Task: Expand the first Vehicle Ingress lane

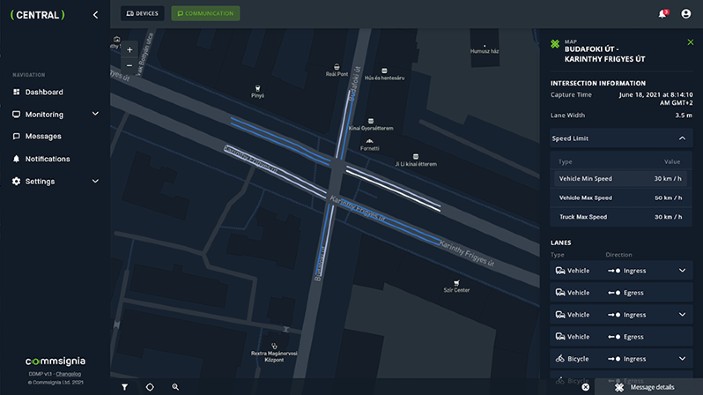Action: 682,270
